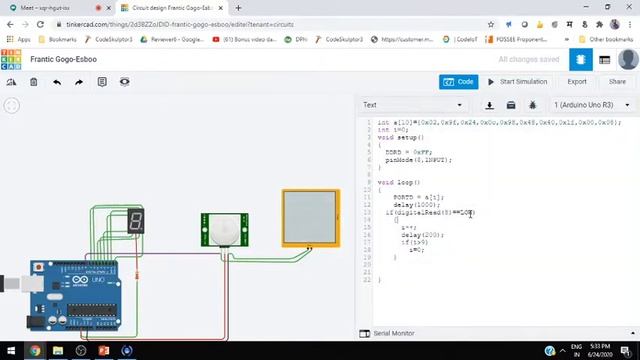Click the resistor on the red wire
Viewport: 640px width, 360px height.
point(137,276)
